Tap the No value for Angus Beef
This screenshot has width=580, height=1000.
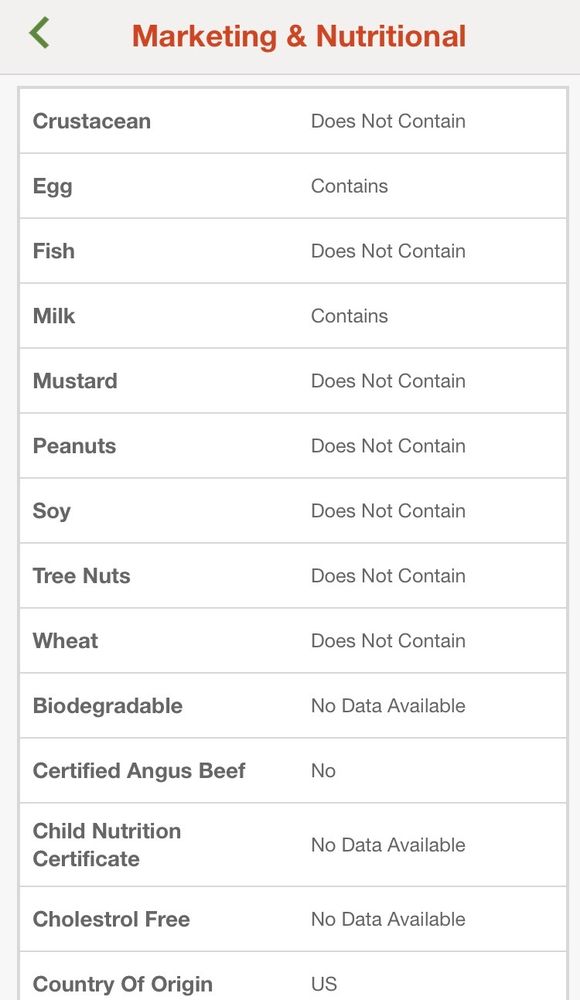click(x=323, y=770)
